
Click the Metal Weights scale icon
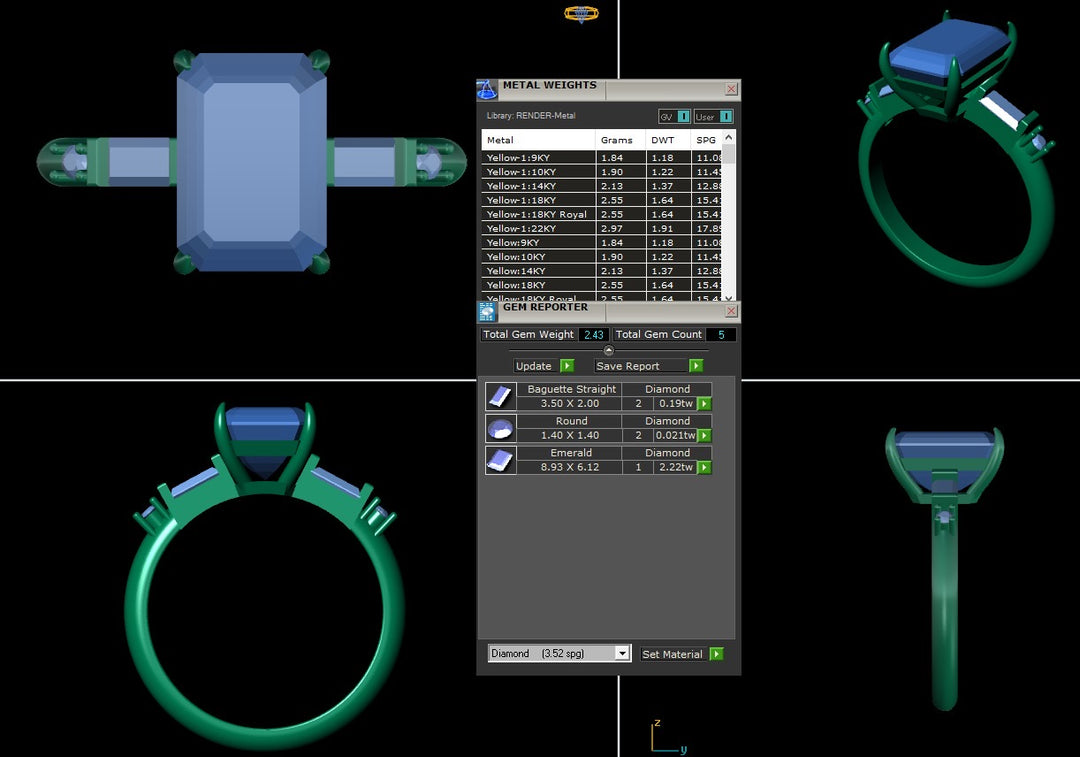487,89
